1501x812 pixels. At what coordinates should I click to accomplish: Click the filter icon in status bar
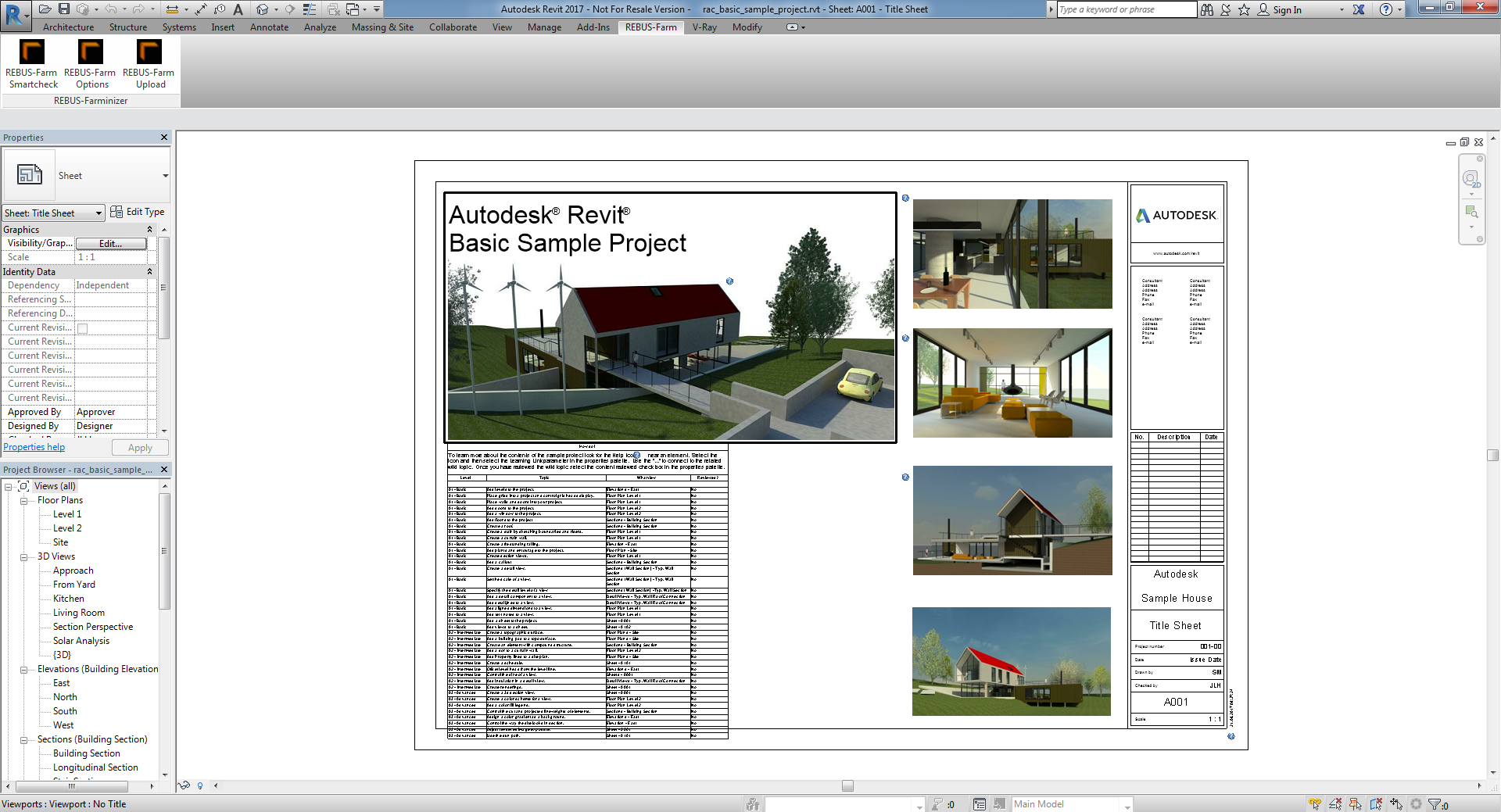tap(1434, 804)
